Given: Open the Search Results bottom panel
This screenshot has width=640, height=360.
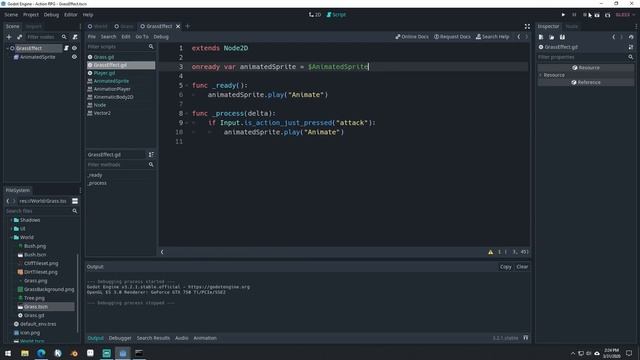Looking at the screenshot, I should [x=153, y=338].
